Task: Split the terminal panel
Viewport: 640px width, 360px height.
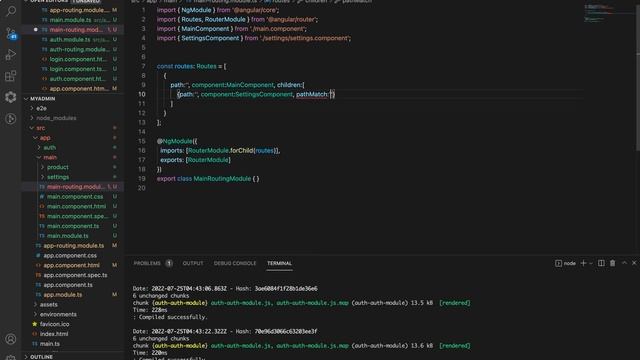Action: (601, 263)
